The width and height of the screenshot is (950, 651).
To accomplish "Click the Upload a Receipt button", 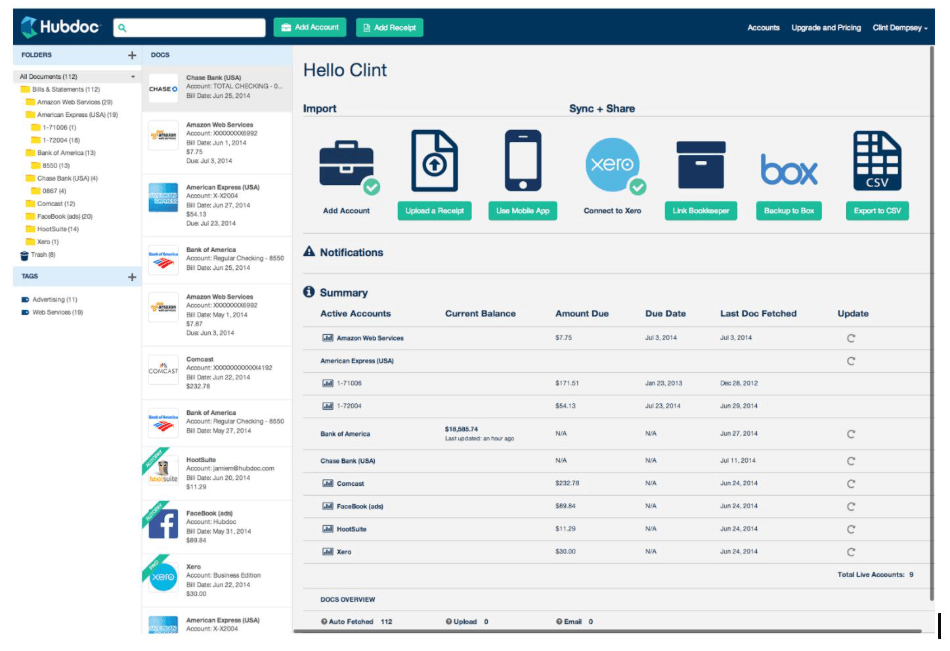I will [434, 211].
